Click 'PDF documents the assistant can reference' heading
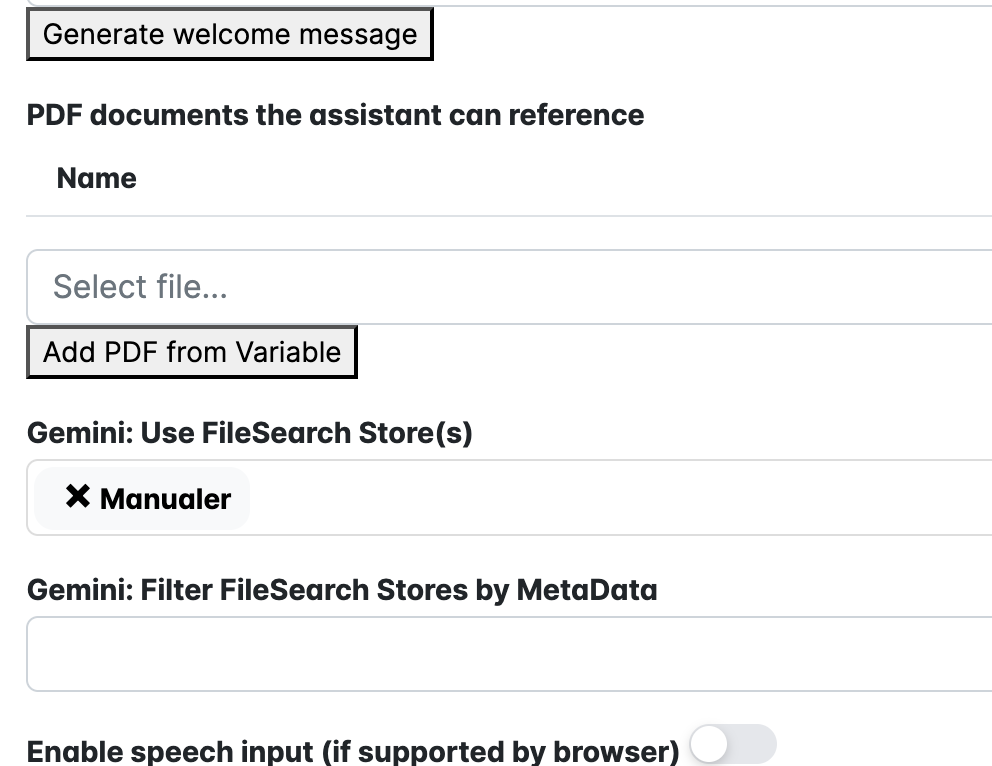The image size is (992, 766). 335,115
